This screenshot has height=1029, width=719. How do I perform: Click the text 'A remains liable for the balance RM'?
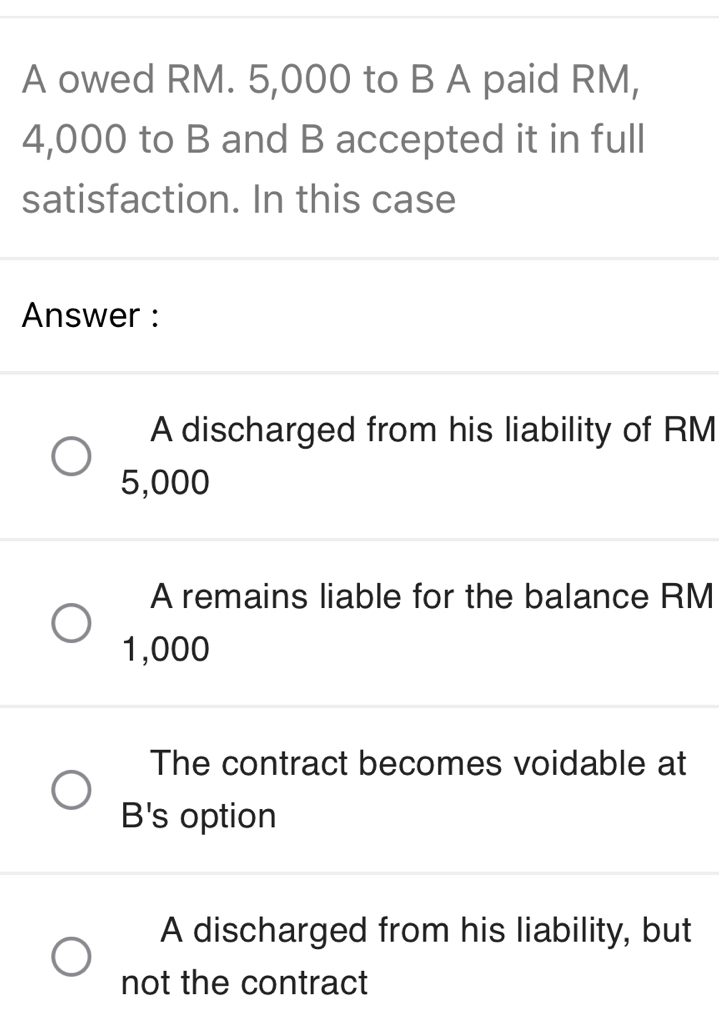pos(430,597)
